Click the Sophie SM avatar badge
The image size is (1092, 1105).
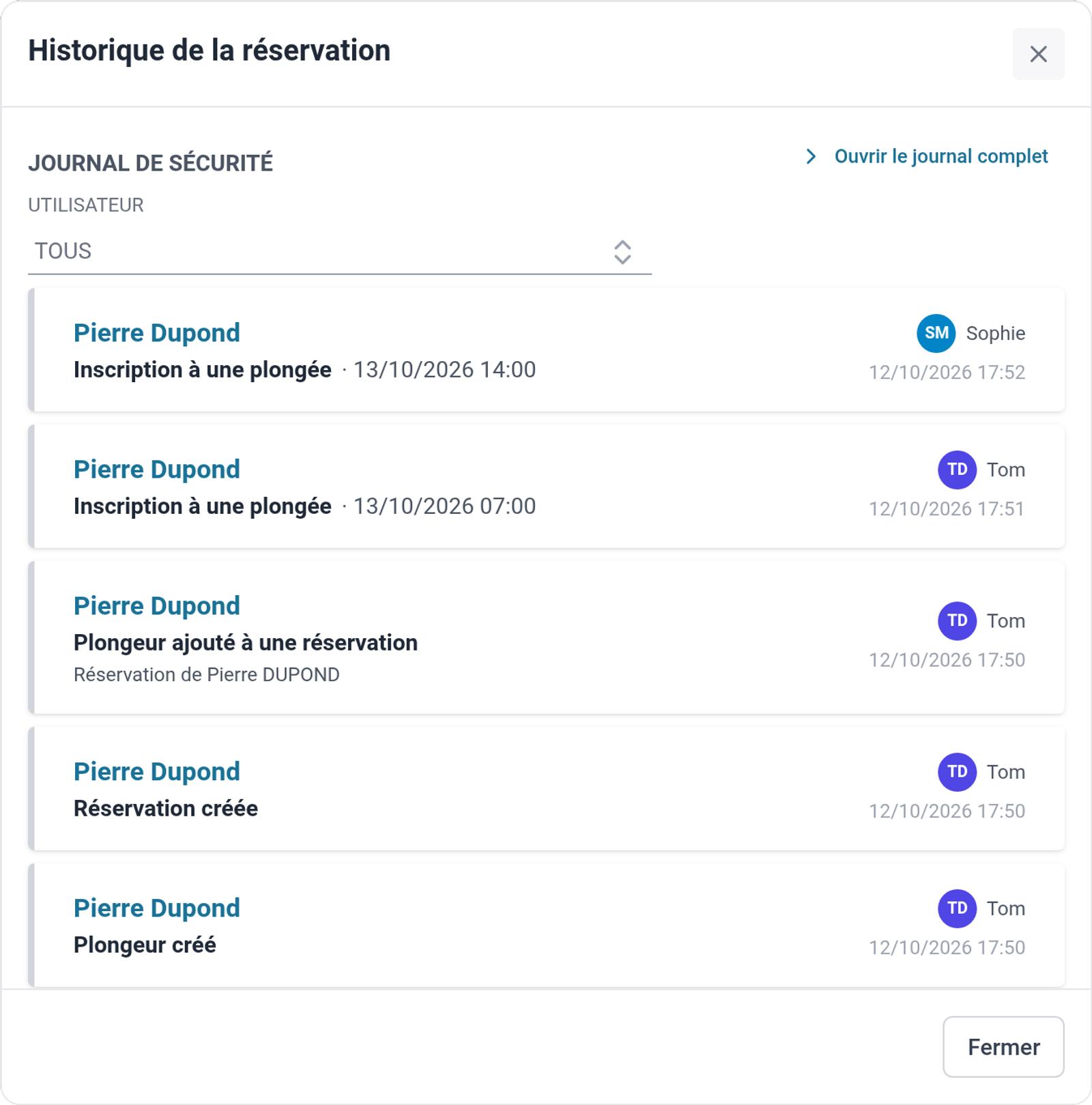[936, 333]
